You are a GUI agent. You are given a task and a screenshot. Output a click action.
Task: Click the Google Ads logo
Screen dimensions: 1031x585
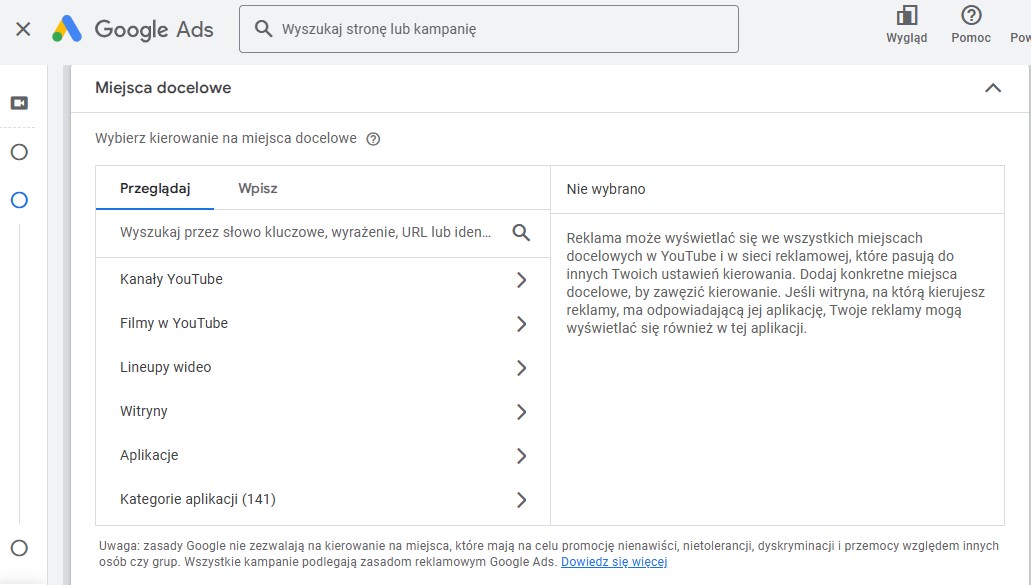point(133,29)
